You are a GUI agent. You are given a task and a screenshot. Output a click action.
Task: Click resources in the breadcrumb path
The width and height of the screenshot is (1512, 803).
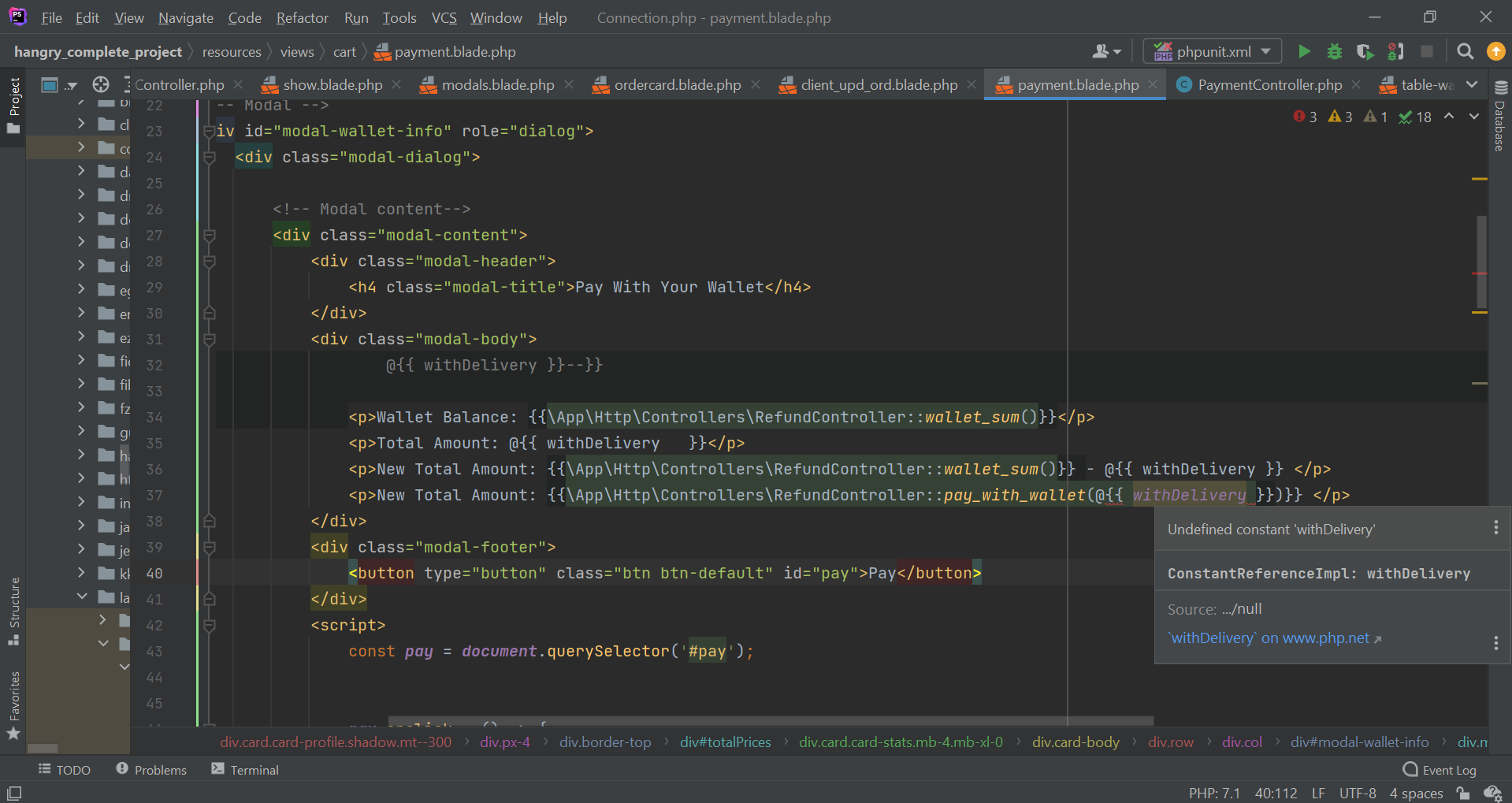coord(232,52)
